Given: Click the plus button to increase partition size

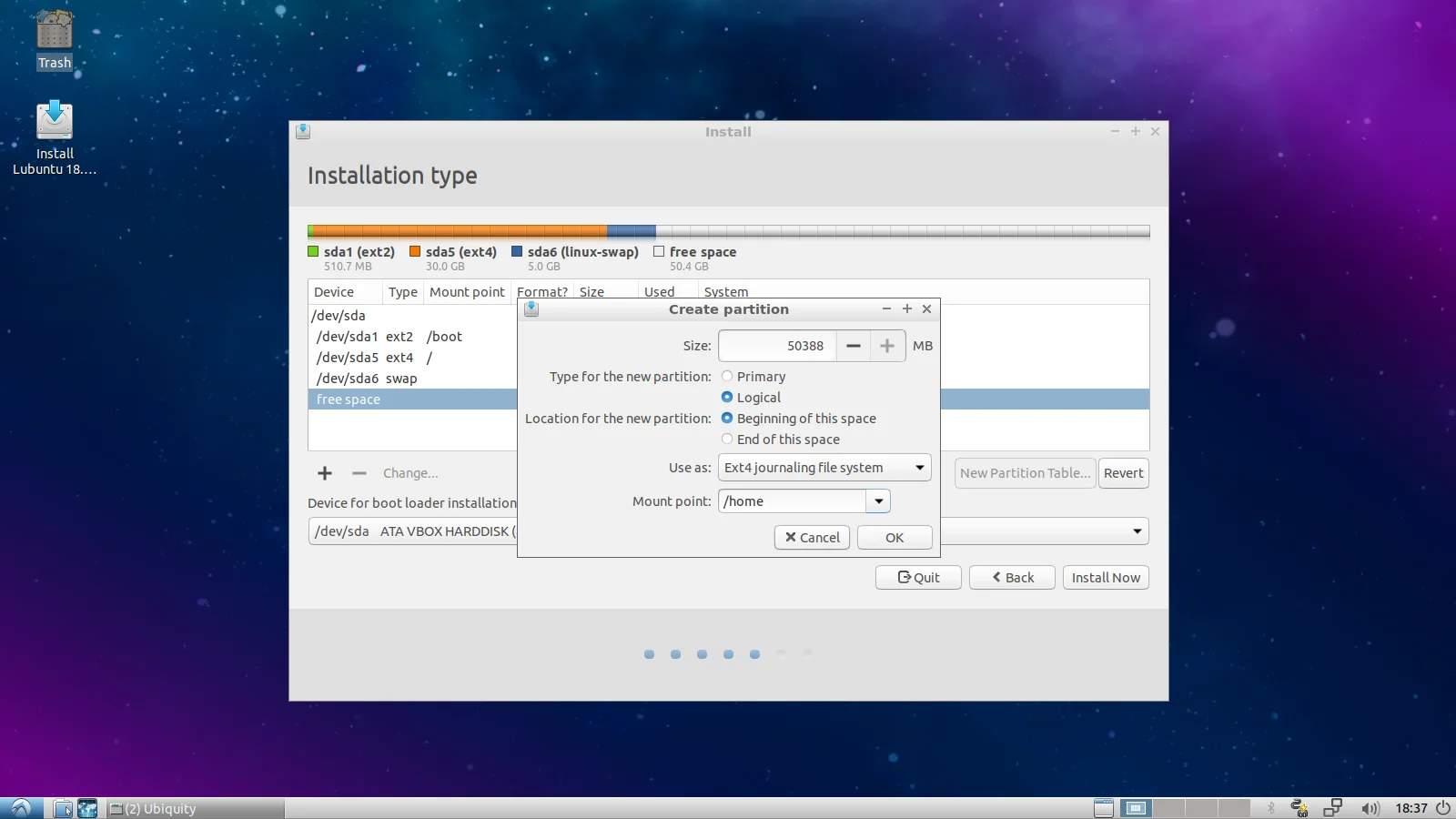Looking at the screenshot, I should [887, 346].
